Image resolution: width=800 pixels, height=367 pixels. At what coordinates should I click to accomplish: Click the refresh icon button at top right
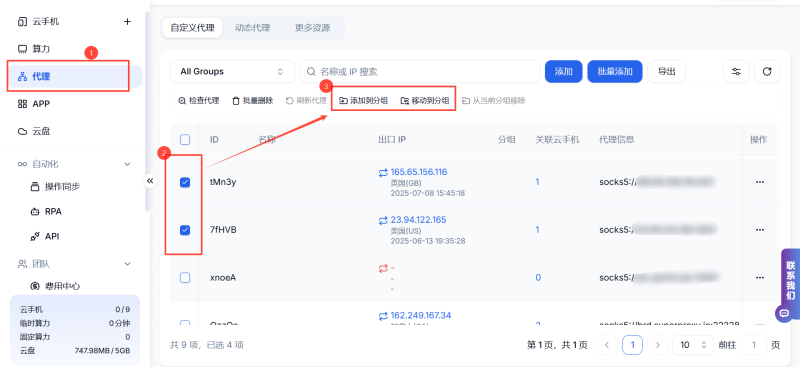(767, 71)
